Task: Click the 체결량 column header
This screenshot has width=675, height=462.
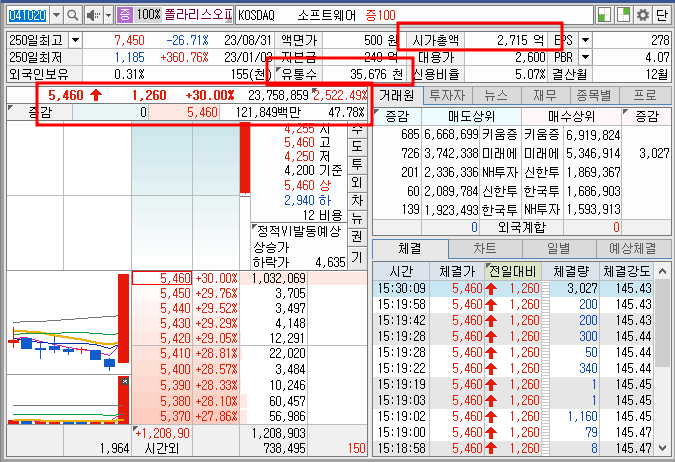Action: point(570,271)
